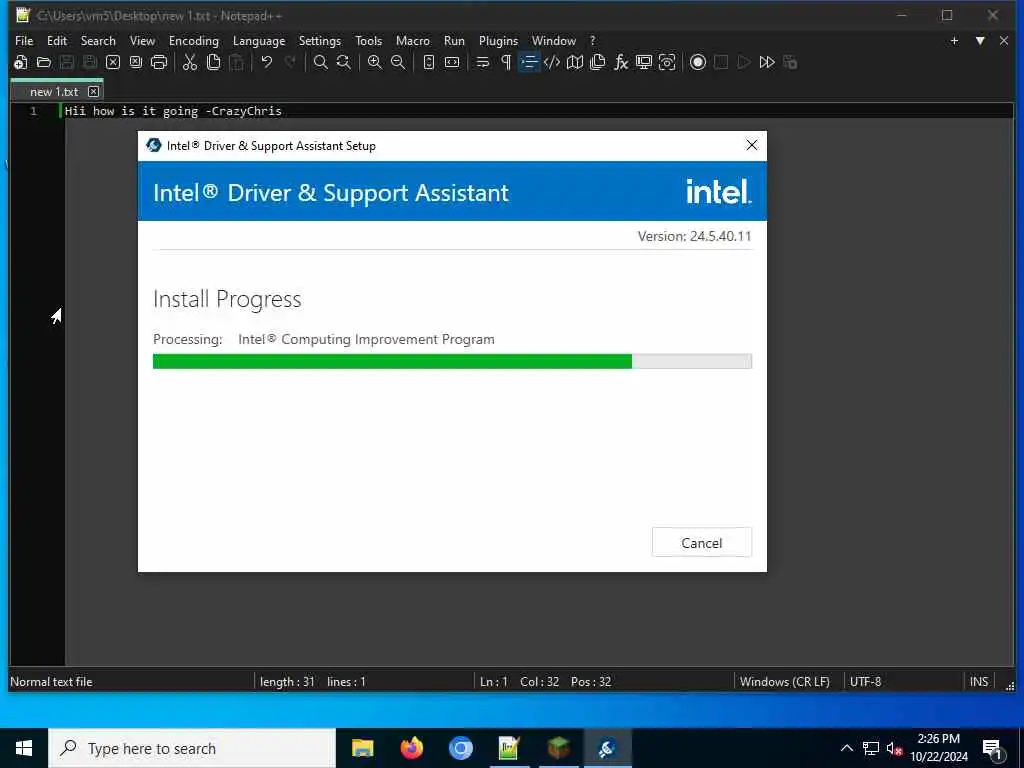Click the Copy toolbar icon
The width and height of the screenshot is (1024, 768).
tap(214, 63)
